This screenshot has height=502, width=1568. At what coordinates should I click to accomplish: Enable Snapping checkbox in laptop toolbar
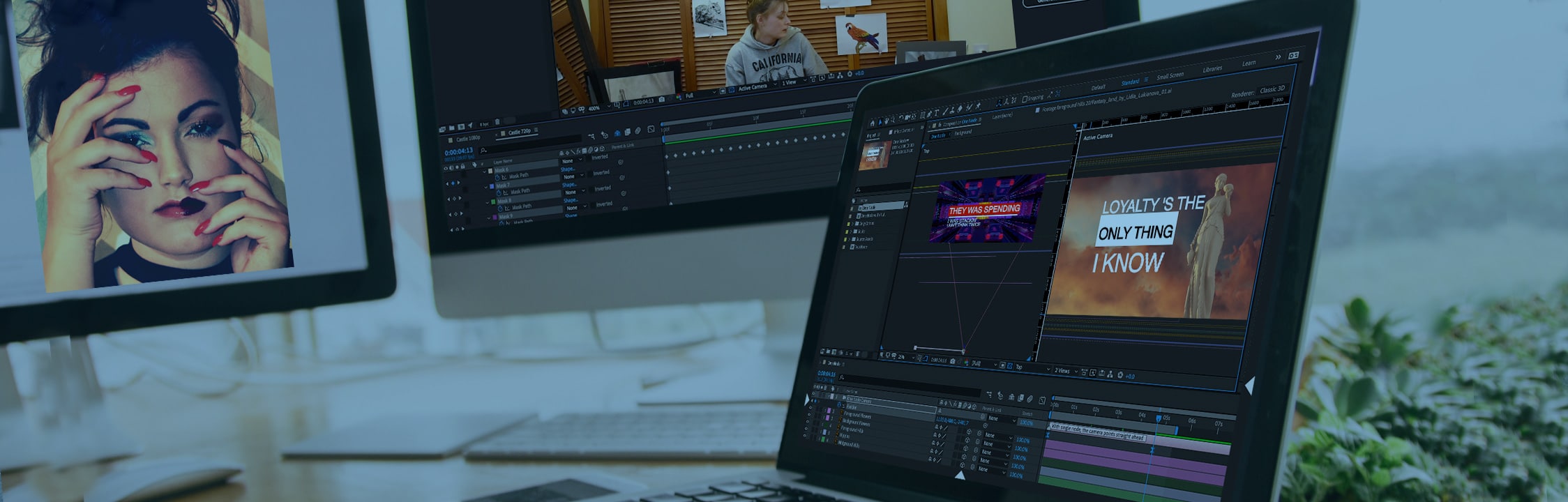click(x=1025, y=100)
